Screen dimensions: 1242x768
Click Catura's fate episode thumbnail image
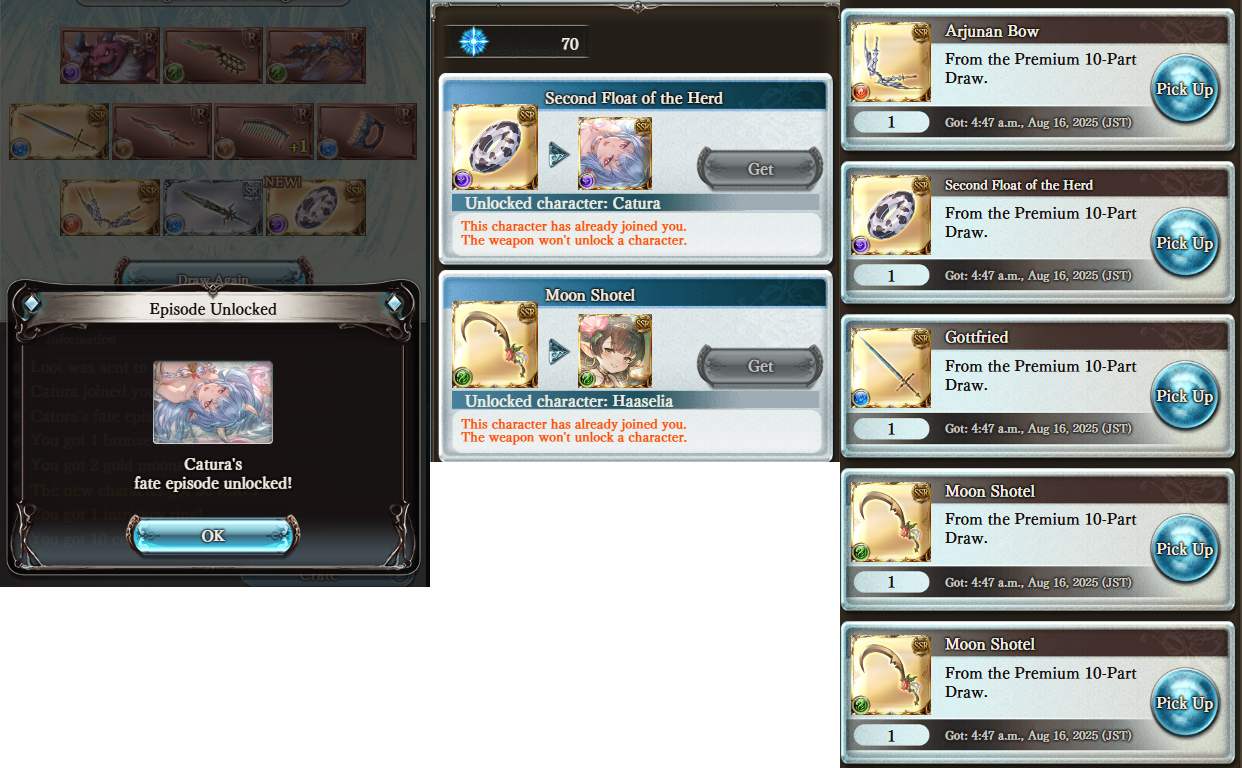pos(213,403)
